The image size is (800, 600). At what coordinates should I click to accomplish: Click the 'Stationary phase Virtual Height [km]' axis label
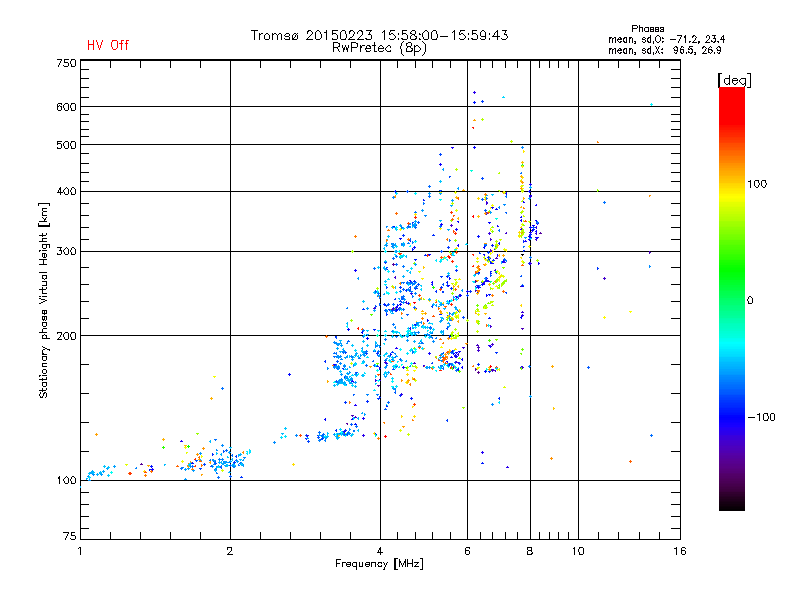coord(44,300)
